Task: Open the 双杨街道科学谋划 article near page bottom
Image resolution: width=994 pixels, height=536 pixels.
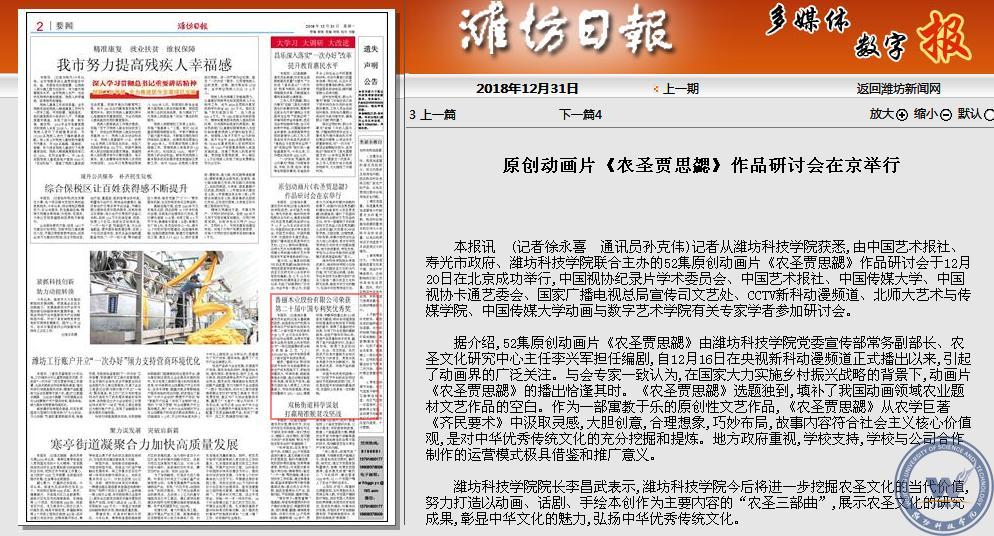Action: [x=313, y=409]
